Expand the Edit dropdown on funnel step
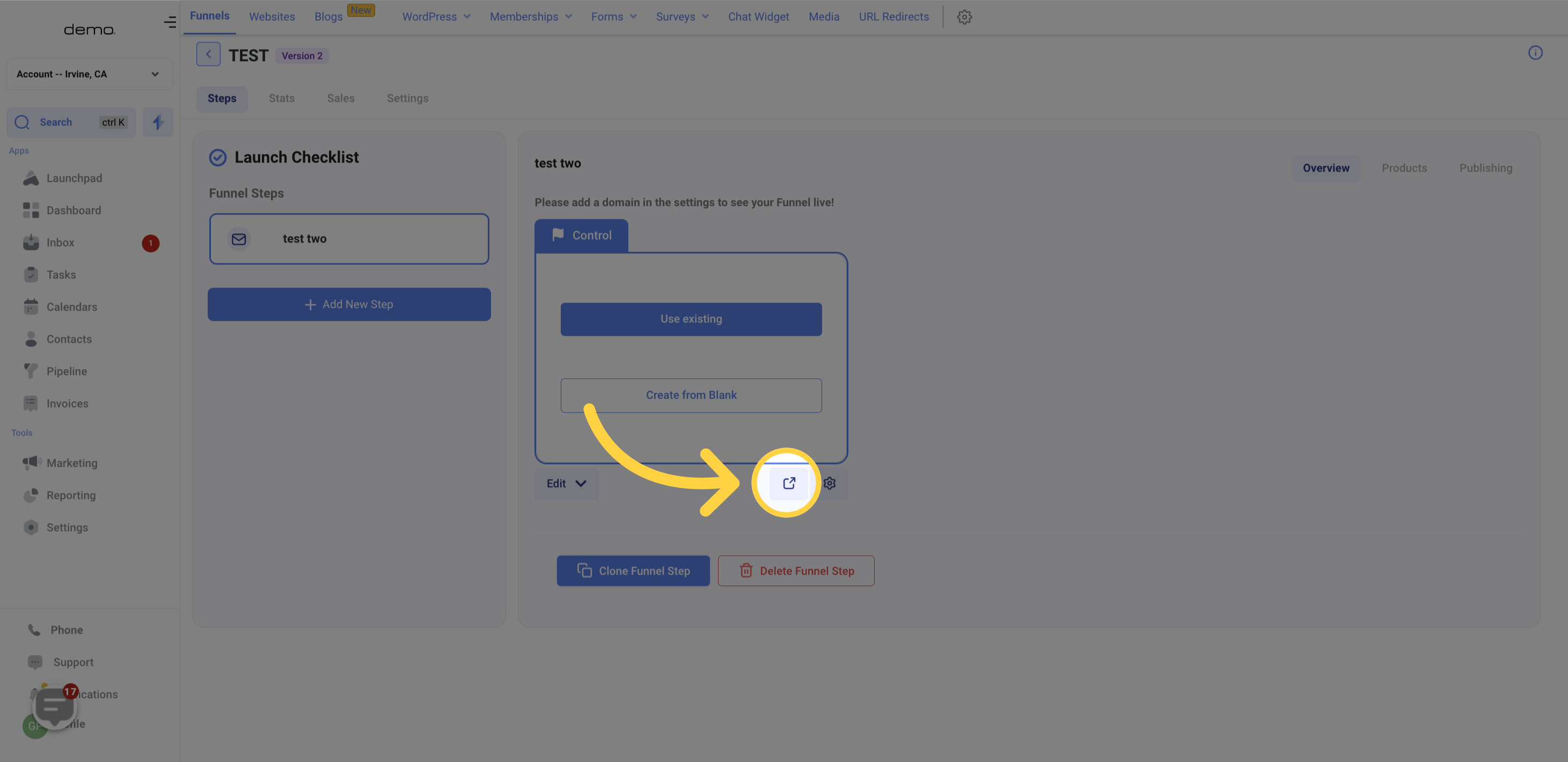The width and height of the screenshot is (1568, 762). pos(566,483)
